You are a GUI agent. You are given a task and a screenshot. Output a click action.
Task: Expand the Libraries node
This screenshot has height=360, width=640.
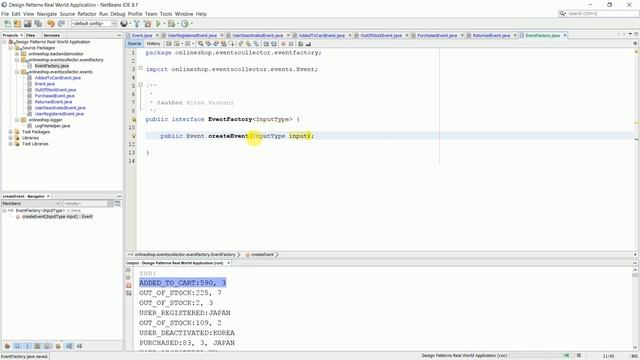pyautogui.click(x=11, y=138)
